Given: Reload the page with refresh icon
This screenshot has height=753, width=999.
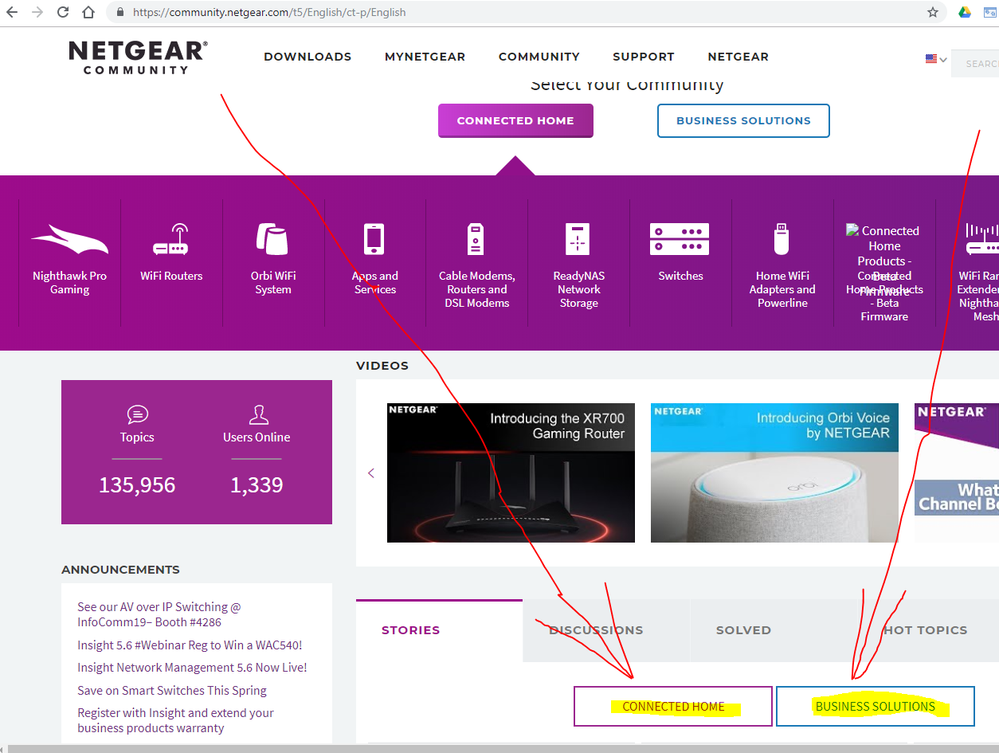Looking at the screenshot, I should [62, 12].
